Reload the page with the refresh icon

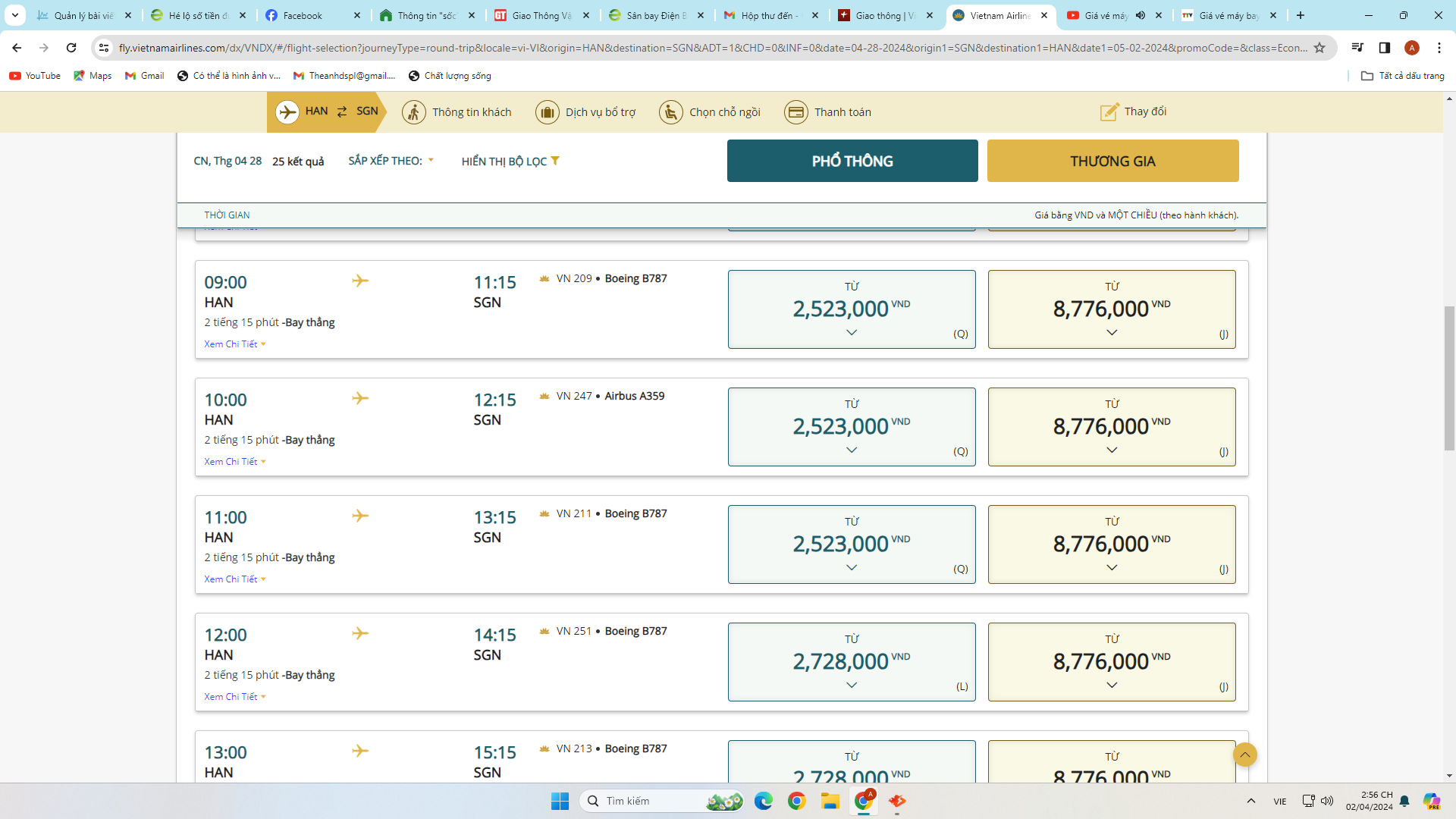71,48
